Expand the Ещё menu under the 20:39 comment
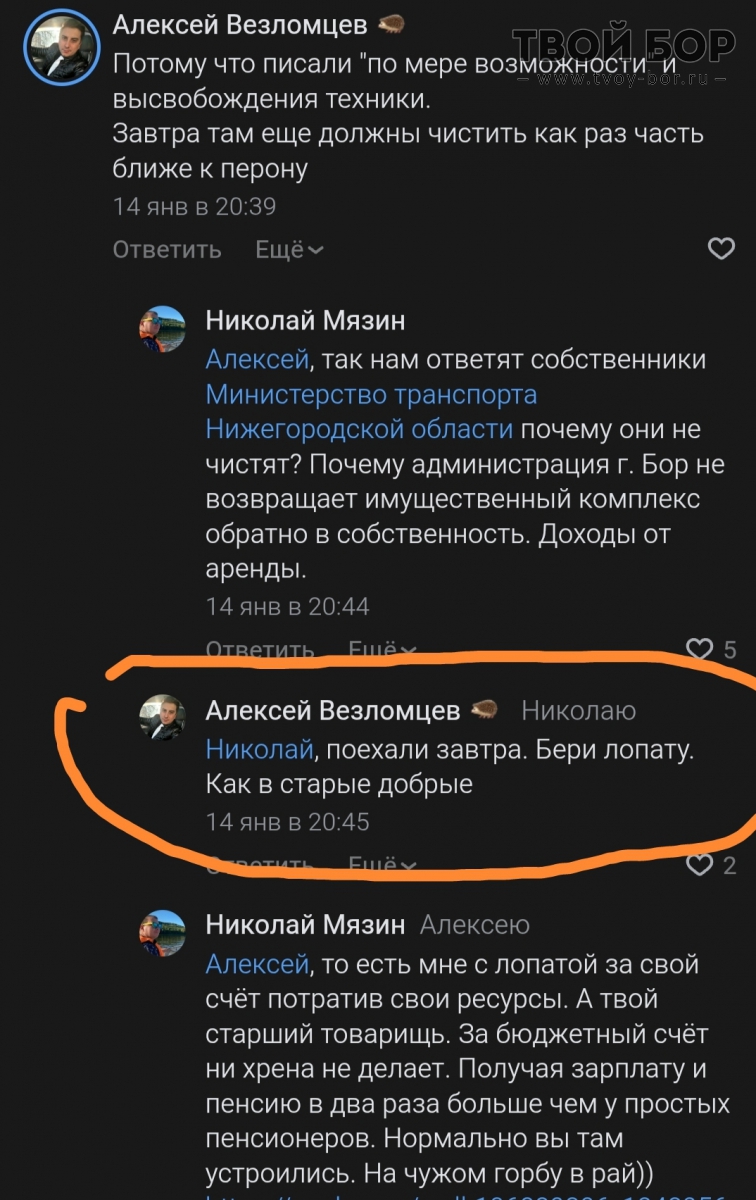Viewport: 756px width, 1200px height. pos(289,249)
